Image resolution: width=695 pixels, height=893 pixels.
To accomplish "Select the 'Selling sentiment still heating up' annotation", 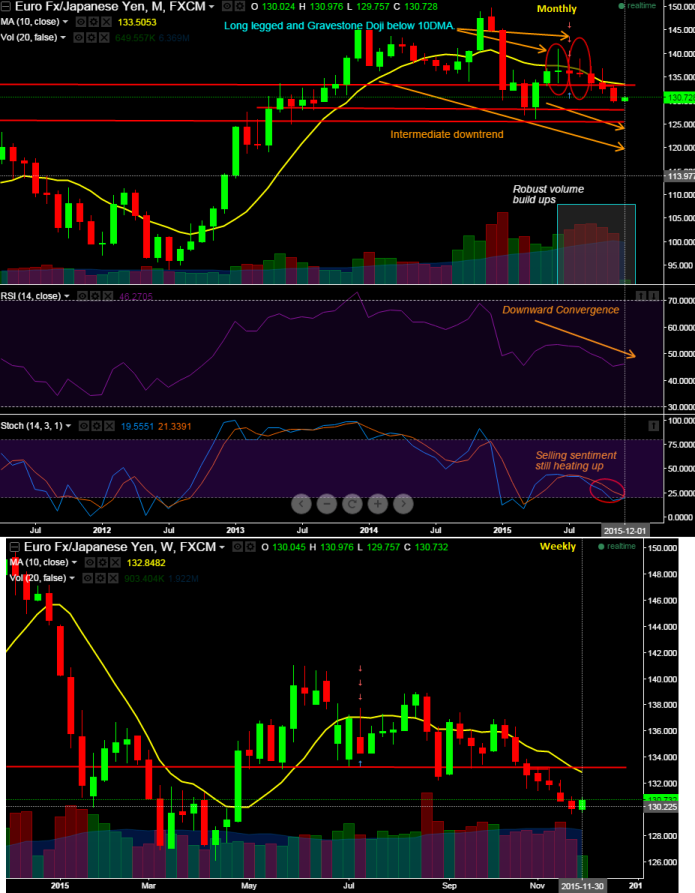I will pos(576,461).
